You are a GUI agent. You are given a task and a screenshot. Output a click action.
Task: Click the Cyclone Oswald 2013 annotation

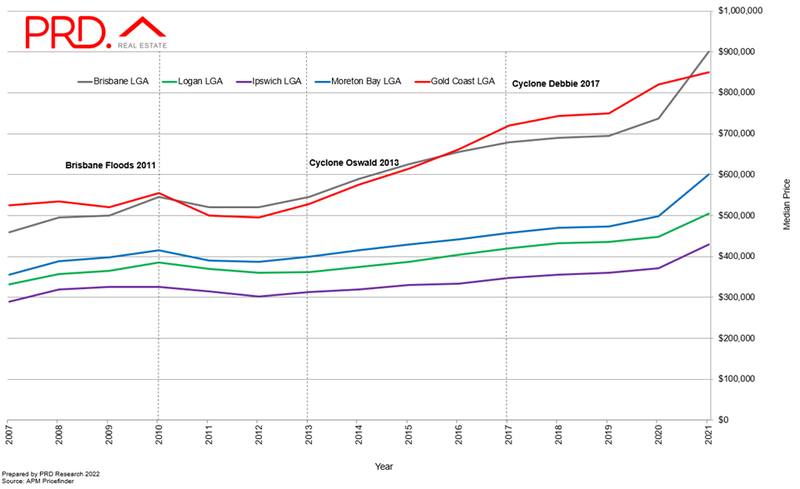pyautogui.click(x=354, y=163)
